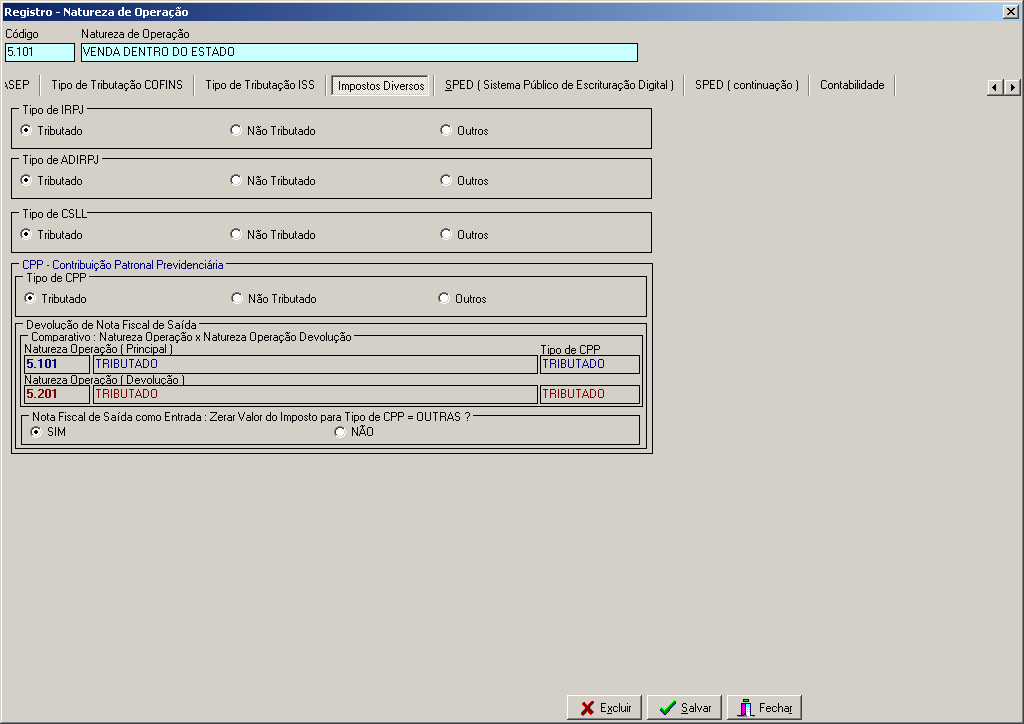Open the SPED Sistema Público tab
1024x724 pixels.
559,85
